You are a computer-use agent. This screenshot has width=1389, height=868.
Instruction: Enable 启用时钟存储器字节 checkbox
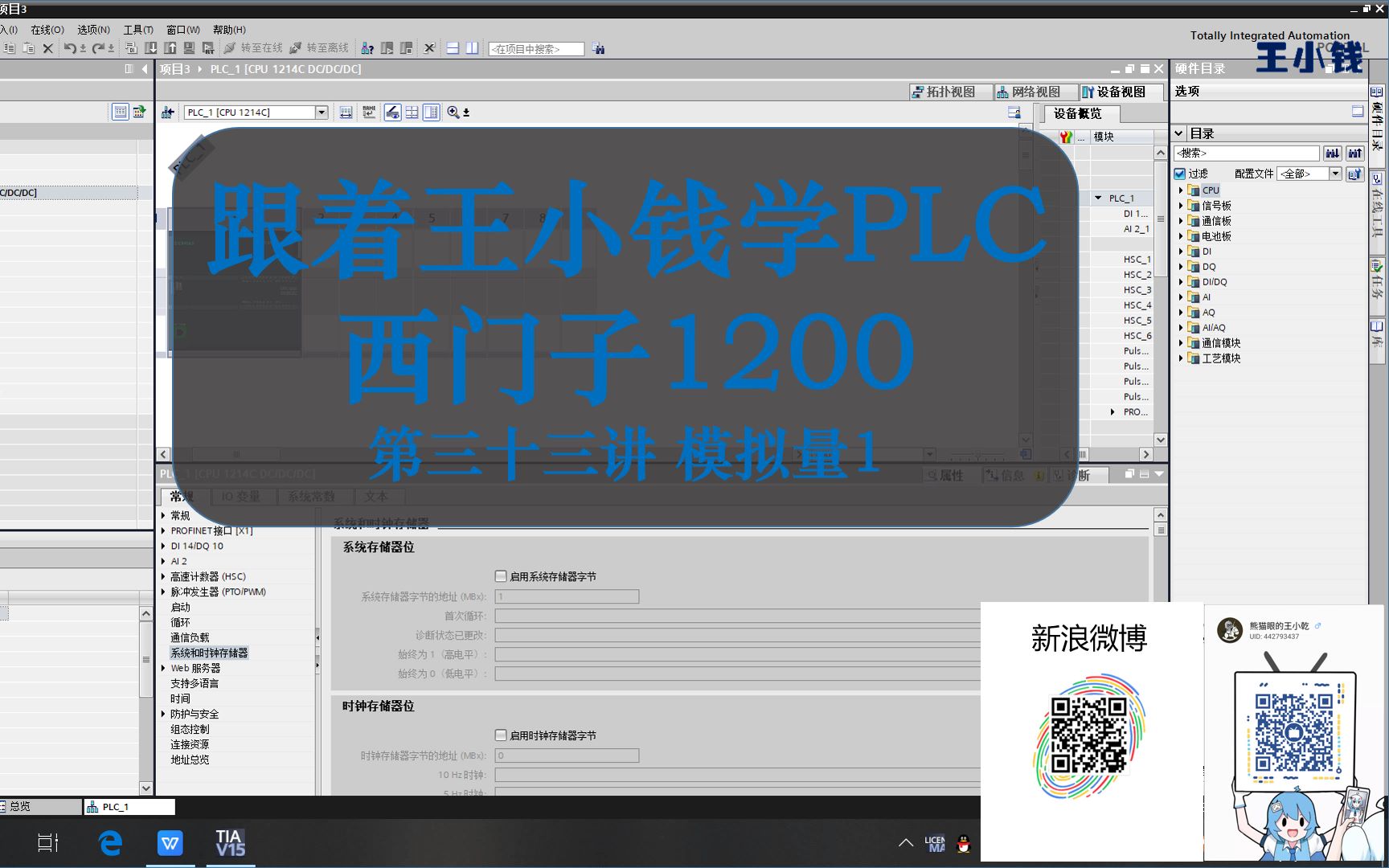coord(501,735)
